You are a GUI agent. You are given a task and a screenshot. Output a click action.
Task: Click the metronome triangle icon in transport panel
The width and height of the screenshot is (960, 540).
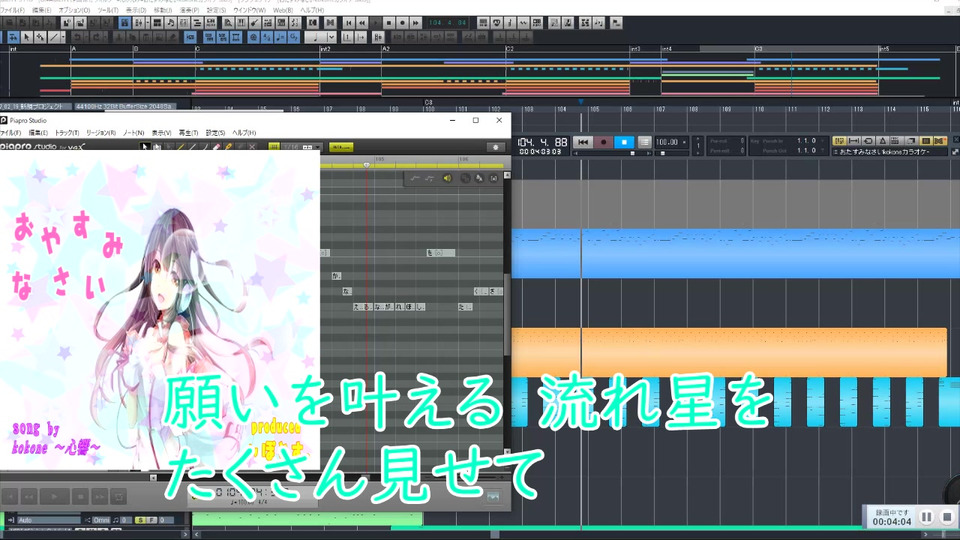coord(882,141)
